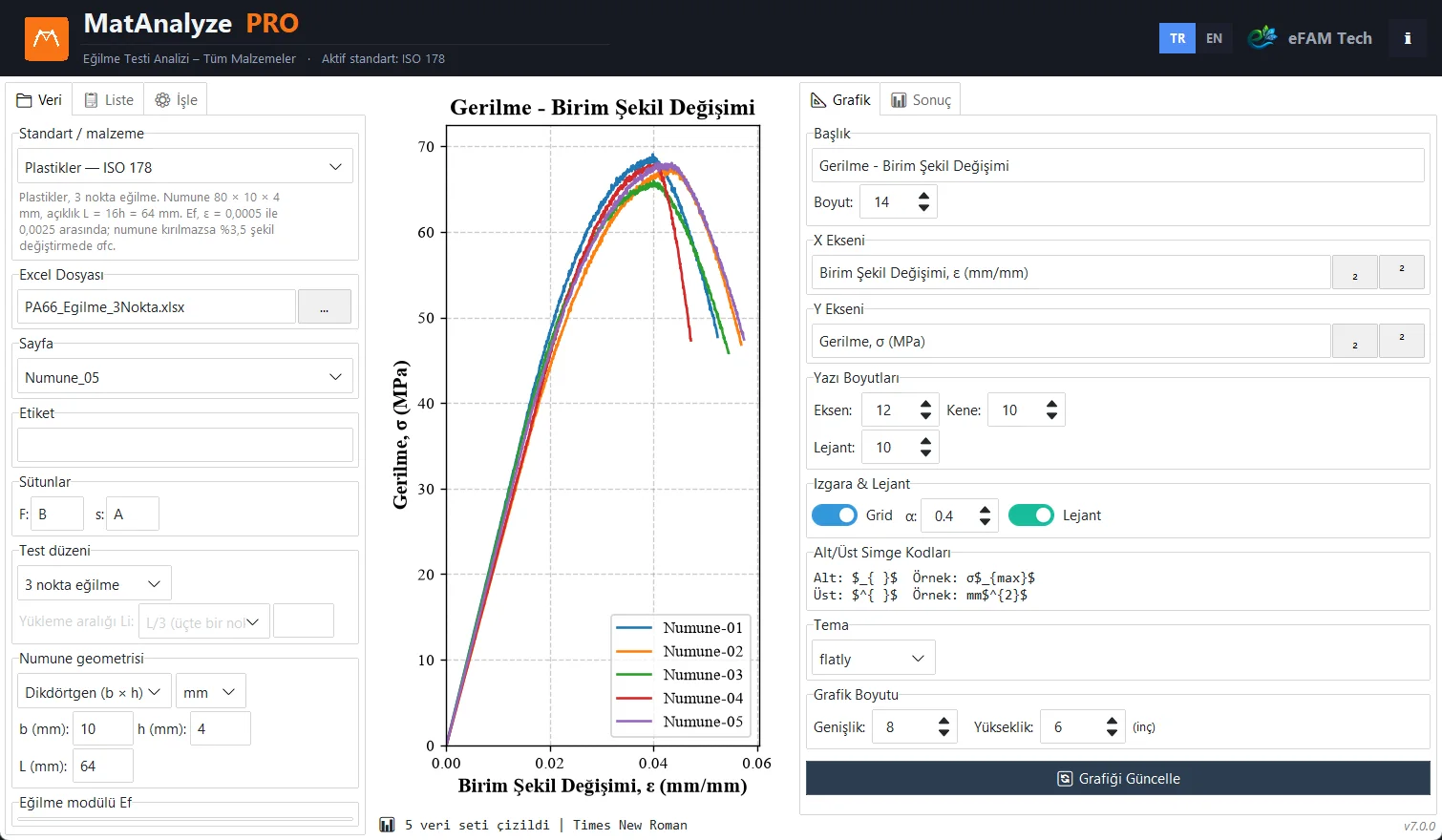1442x840 pixels.
Task: Click the Etiket input field
Action: [x=185, y=445]
